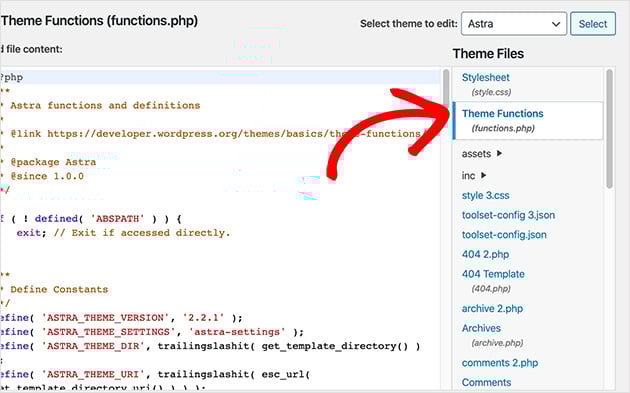The image size is (630, 393).
Task: Expand the inc folder
Action: coord(474,176)
